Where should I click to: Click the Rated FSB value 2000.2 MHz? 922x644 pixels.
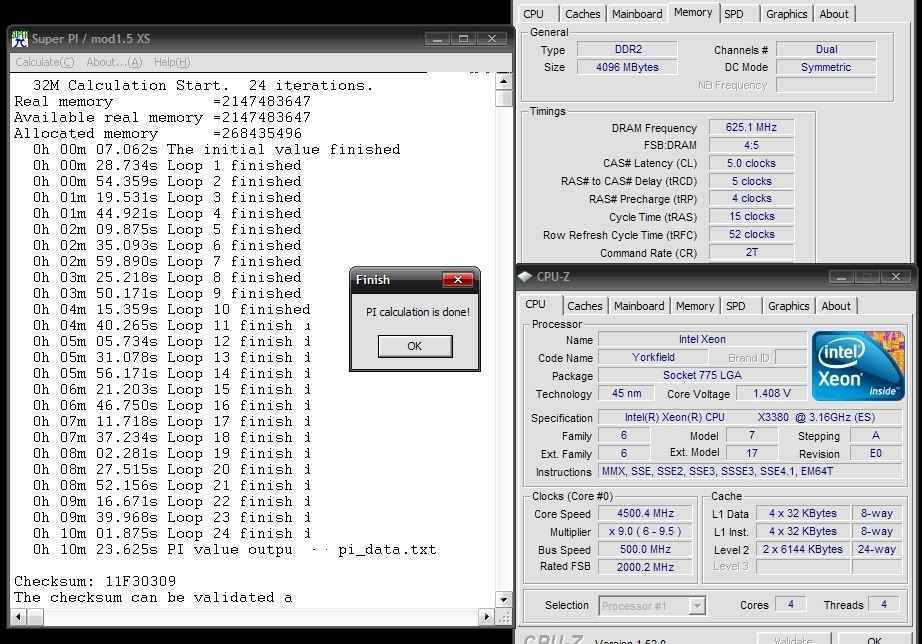646,567
